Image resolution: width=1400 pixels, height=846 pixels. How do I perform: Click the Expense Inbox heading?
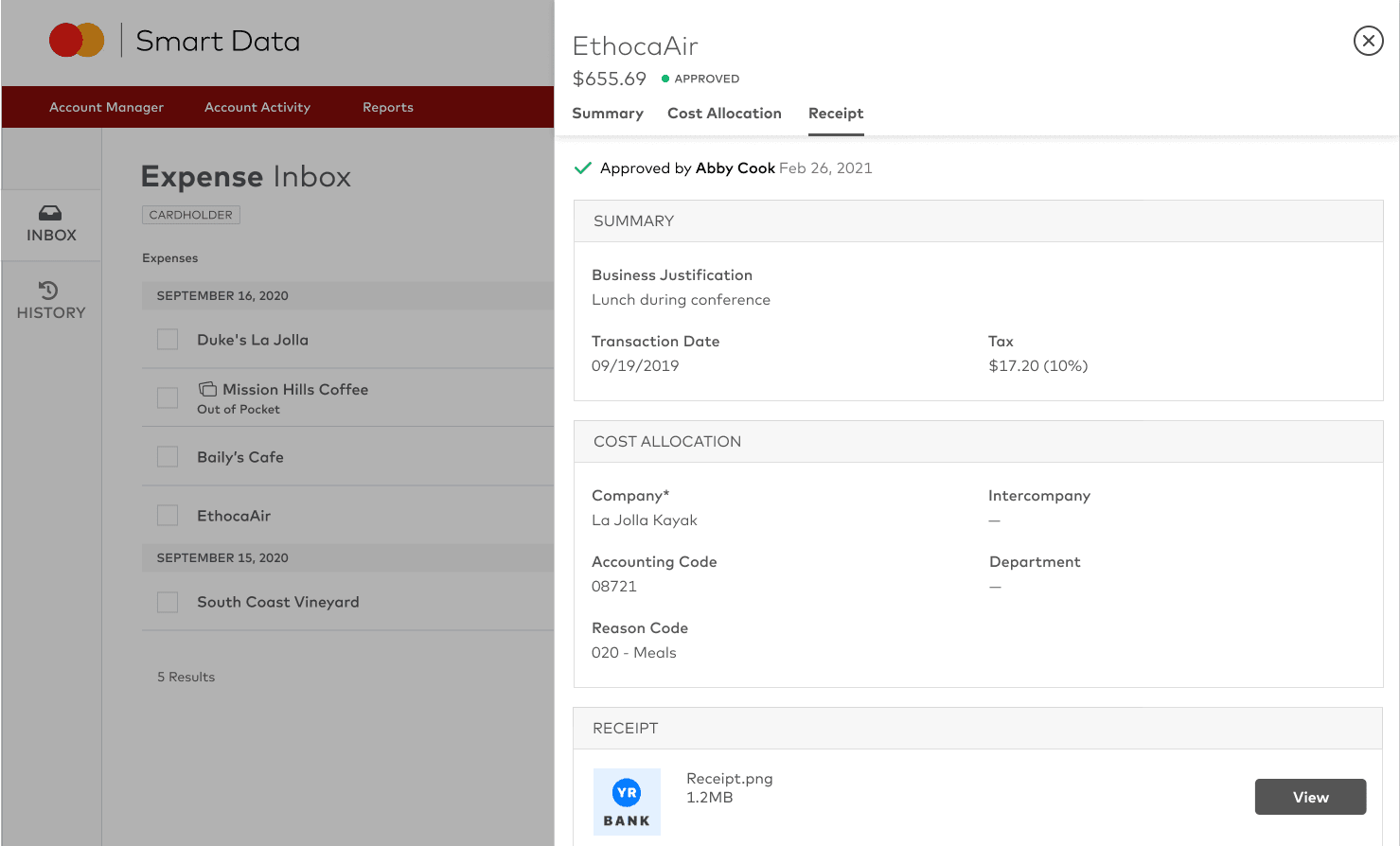tap(246, 177)
